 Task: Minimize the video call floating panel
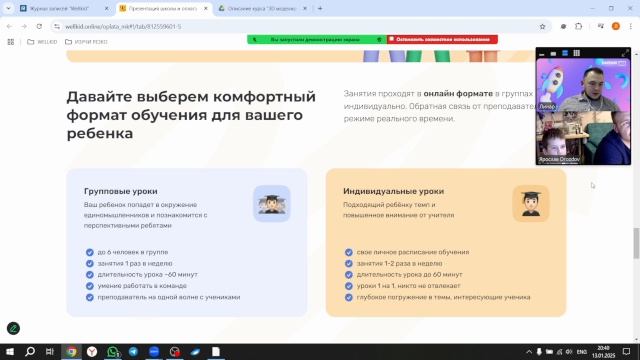[542, 53]
